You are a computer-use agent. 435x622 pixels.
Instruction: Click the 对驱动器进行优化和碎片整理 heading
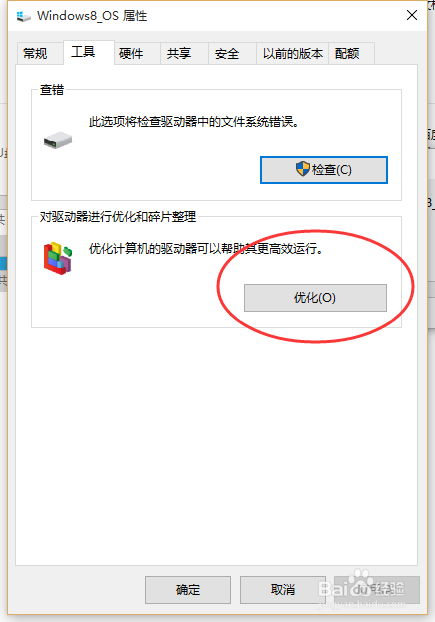(x=118, y=217)
